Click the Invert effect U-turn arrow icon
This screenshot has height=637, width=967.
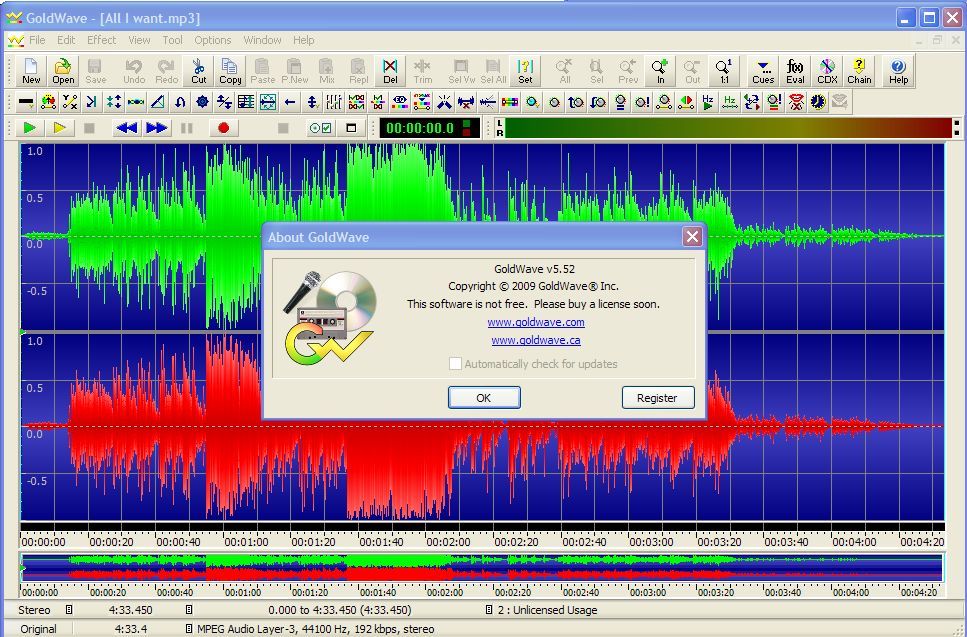point(179,102)
